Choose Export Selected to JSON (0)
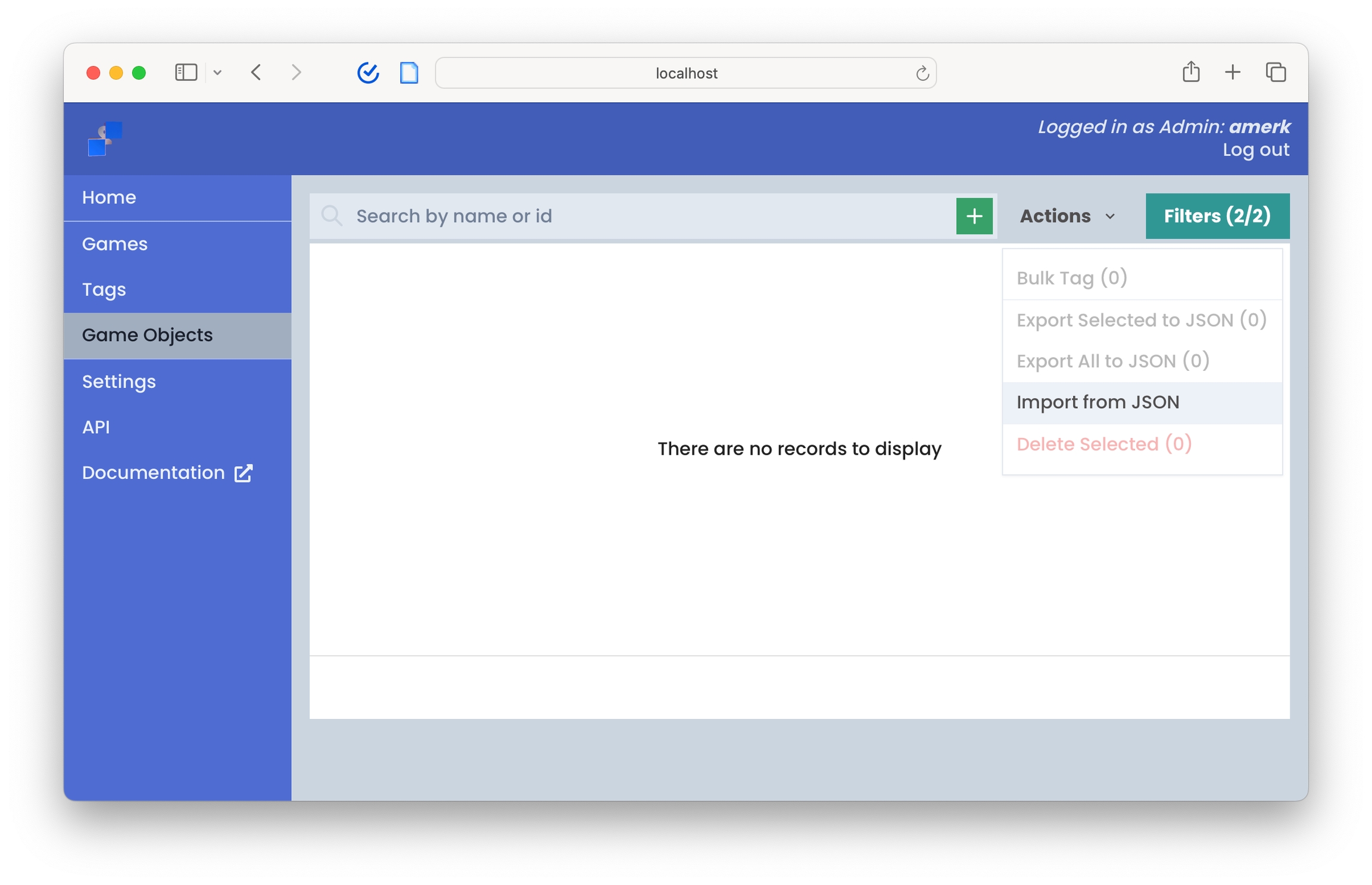The image size is (1372, 885). [x=1142, y=320]
